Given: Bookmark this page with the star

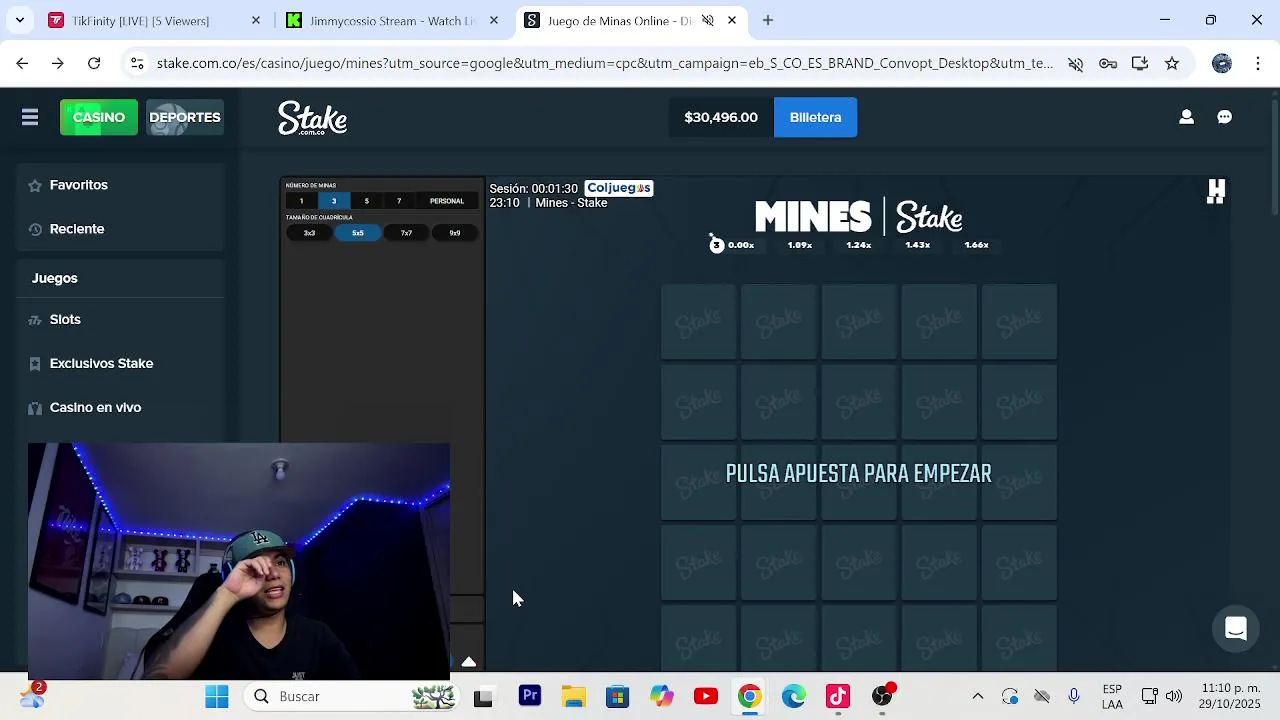Looking at the screenshot, I should point(1172,63).
